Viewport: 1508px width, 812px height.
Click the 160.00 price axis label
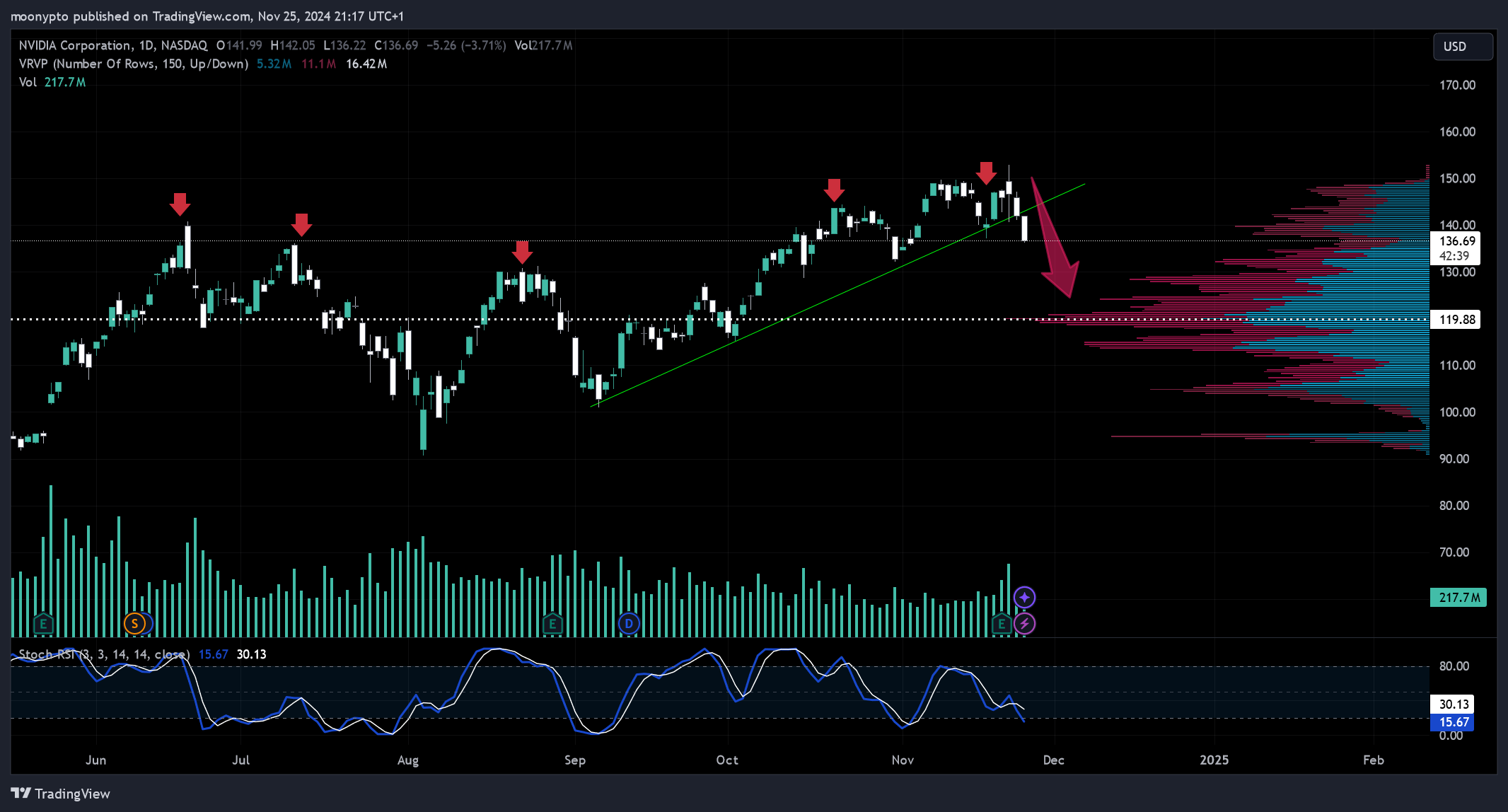point(1457,132)
